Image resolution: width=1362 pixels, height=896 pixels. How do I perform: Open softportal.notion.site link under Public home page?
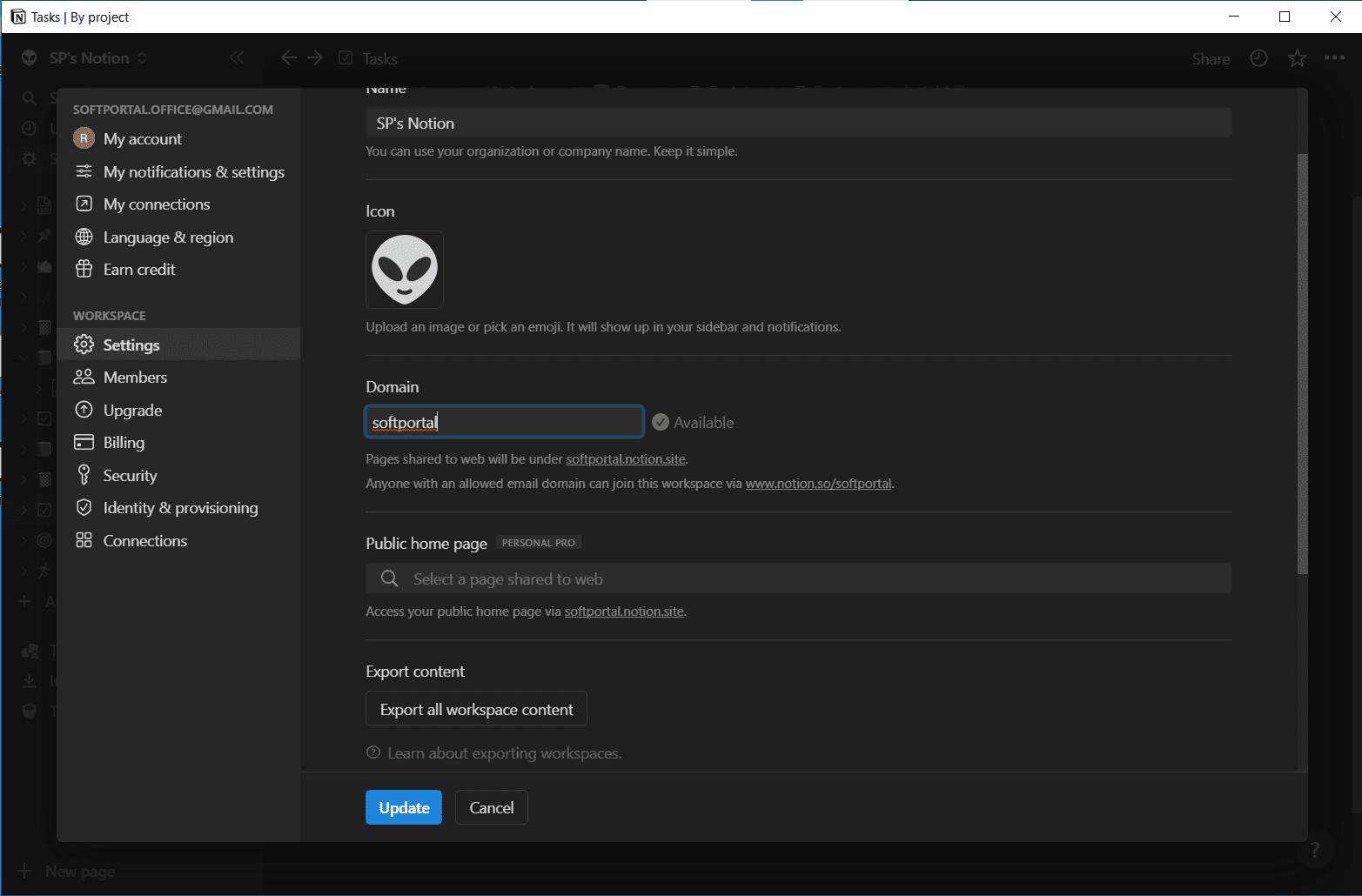(x=624, y=612)
